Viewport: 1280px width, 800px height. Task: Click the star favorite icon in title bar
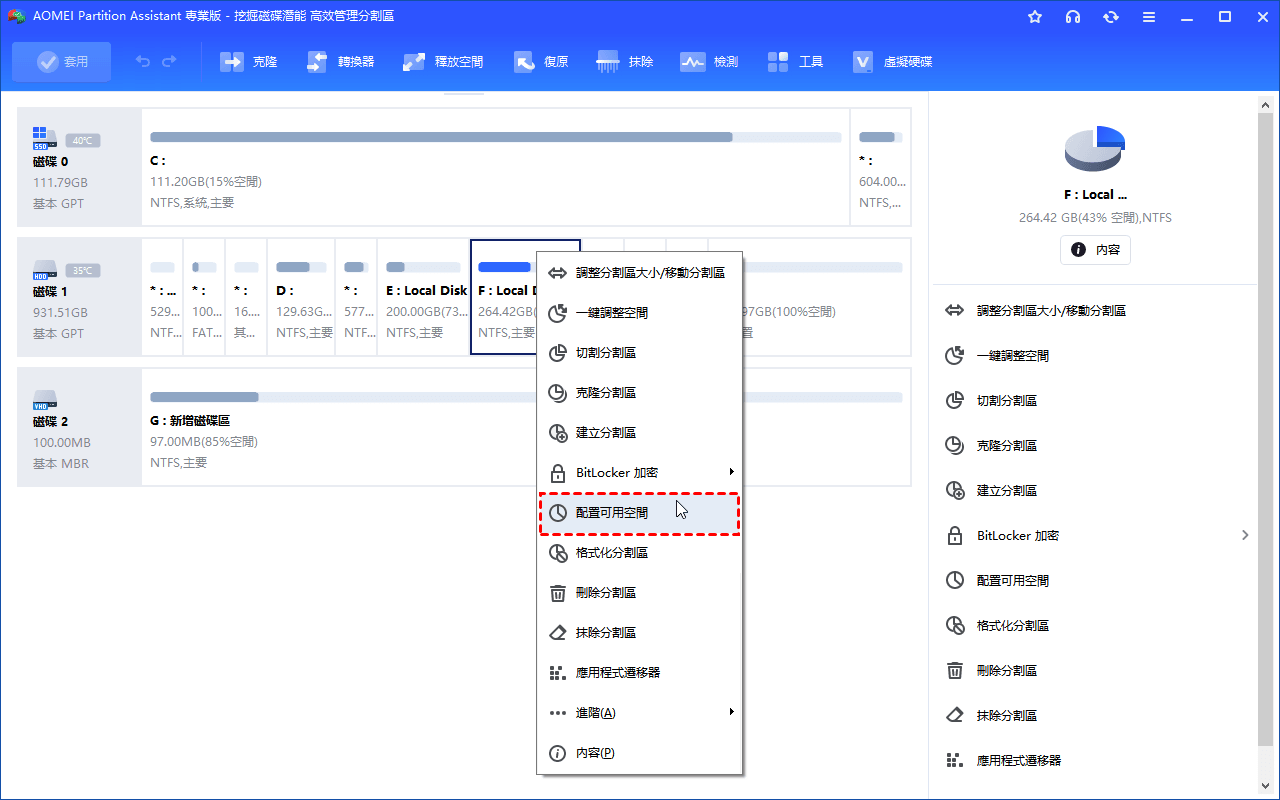1035,17
